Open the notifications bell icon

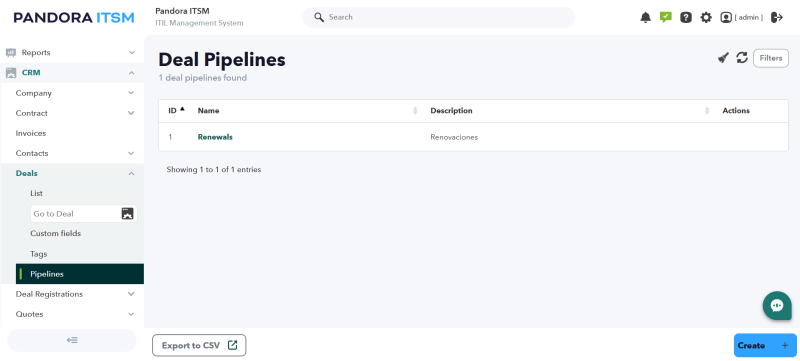click(x=645, y=17)
